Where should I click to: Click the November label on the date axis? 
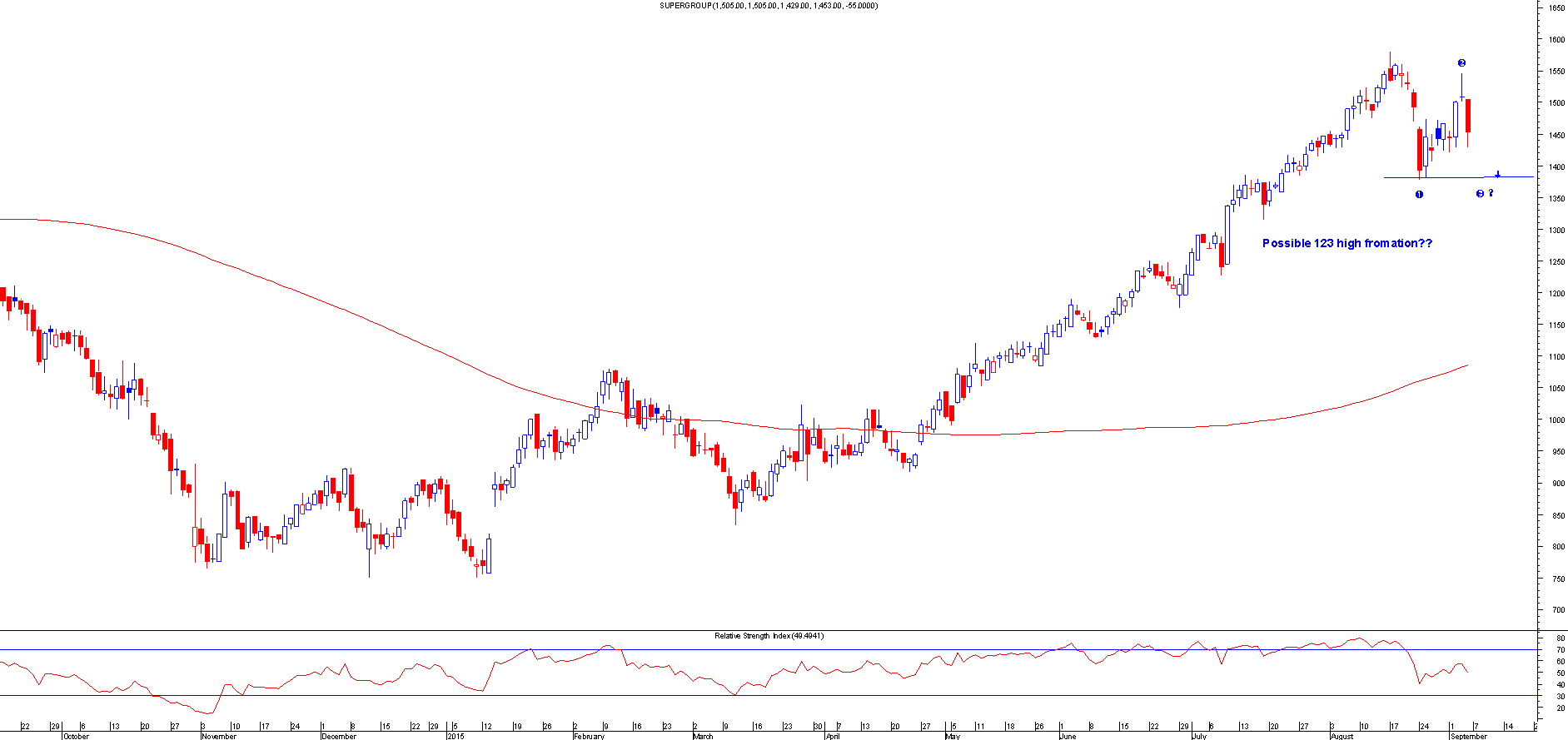219,736
